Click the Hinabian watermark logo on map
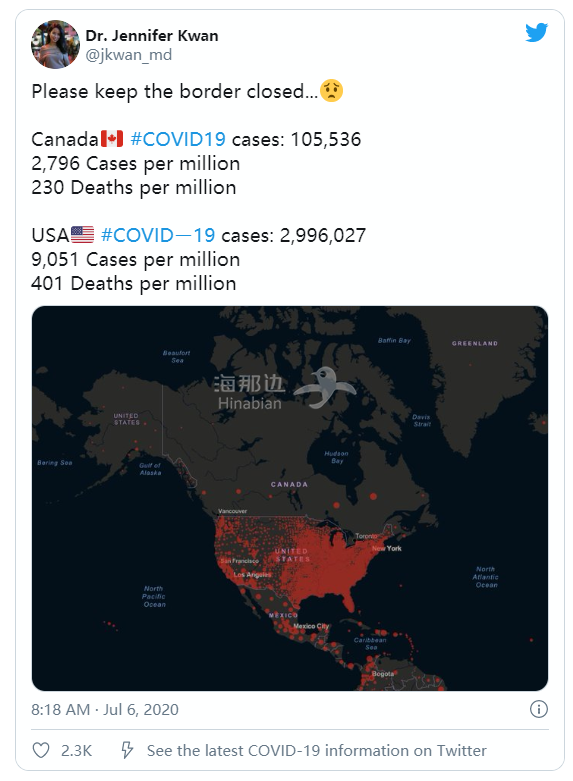This screenshot has width=573, height=781. pos(285,390)
